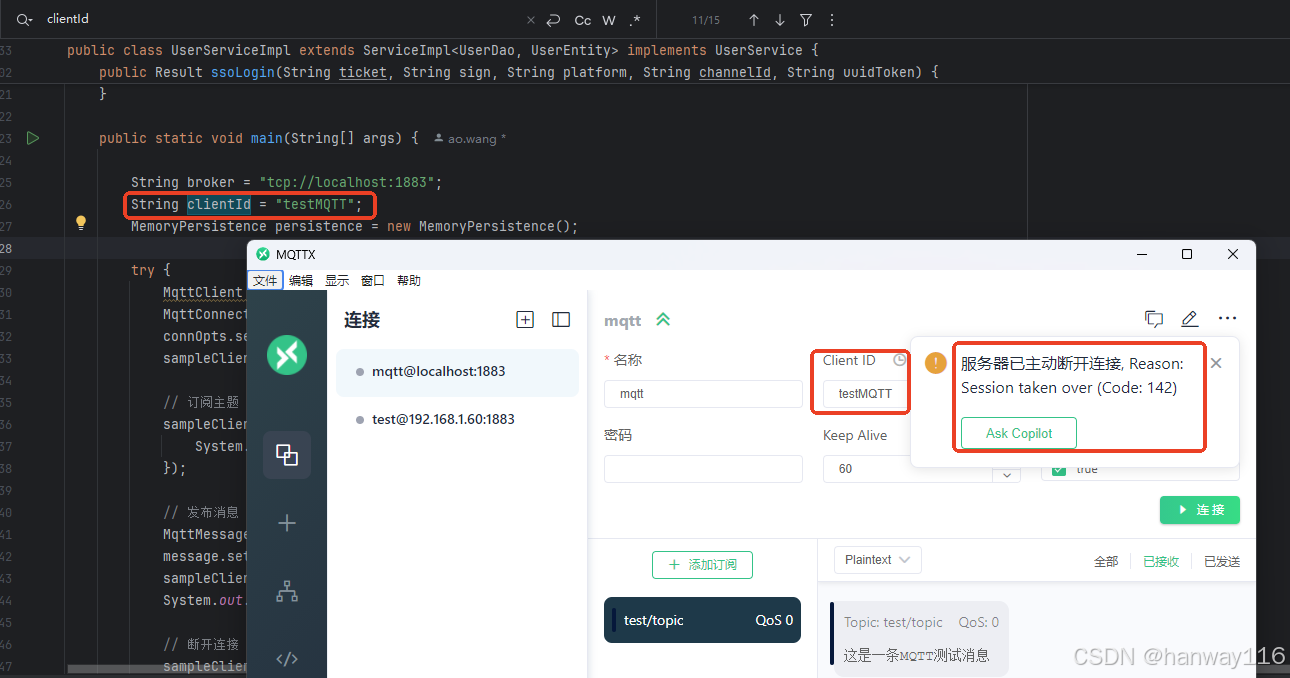Click the 密码 password input field
Screen dimensions: 1290x678
coord(703,468)
